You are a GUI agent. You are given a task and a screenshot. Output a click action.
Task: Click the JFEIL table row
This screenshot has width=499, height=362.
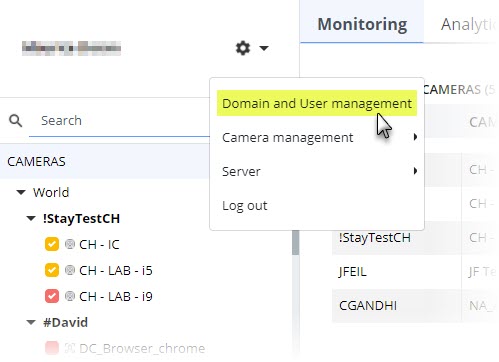(x=413, y=272)
